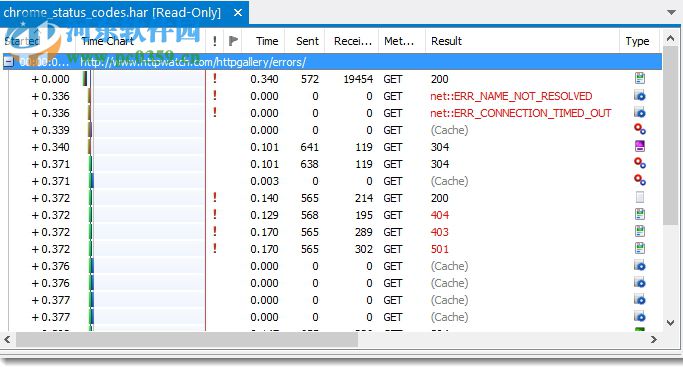Select the 302 received value

[364, 249]
